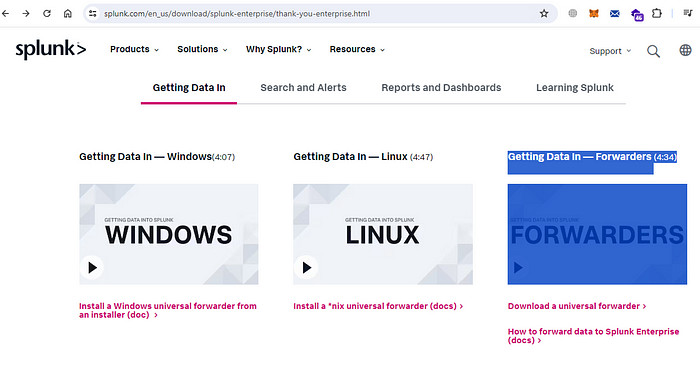
Task: Select the Getting Data In tab
Action: 189,88
